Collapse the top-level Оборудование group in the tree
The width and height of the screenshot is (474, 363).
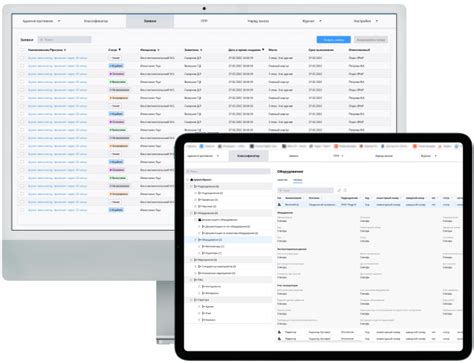point(191,213)
